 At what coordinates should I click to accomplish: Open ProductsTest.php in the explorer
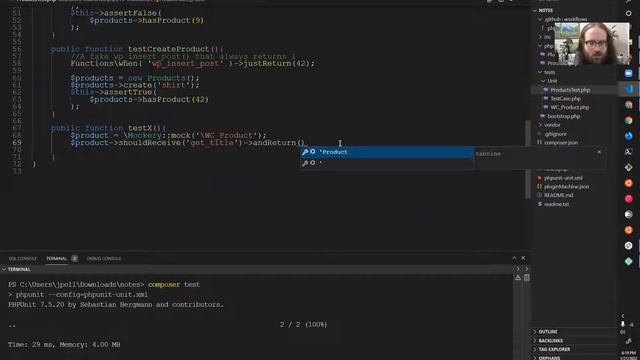pyautogui.click(x=570, y=90)
